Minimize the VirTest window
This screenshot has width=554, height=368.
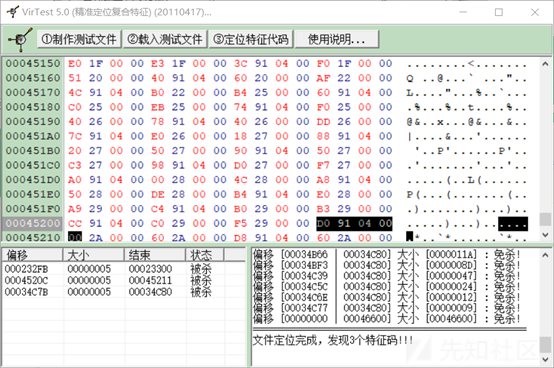click(x=463, y=12)
